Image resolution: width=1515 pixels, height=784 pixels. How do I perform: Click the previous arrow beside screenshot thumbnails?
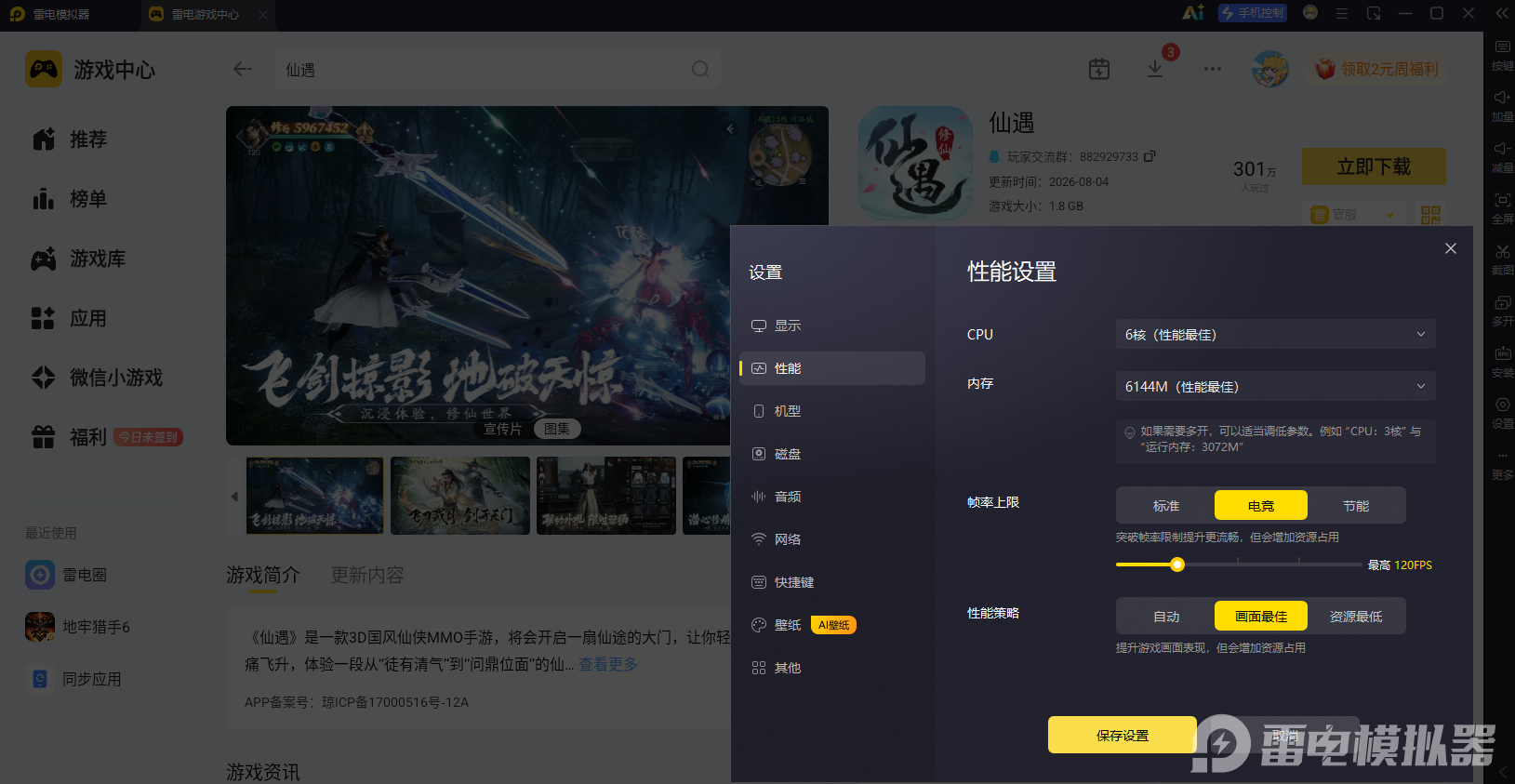(234, 497)
